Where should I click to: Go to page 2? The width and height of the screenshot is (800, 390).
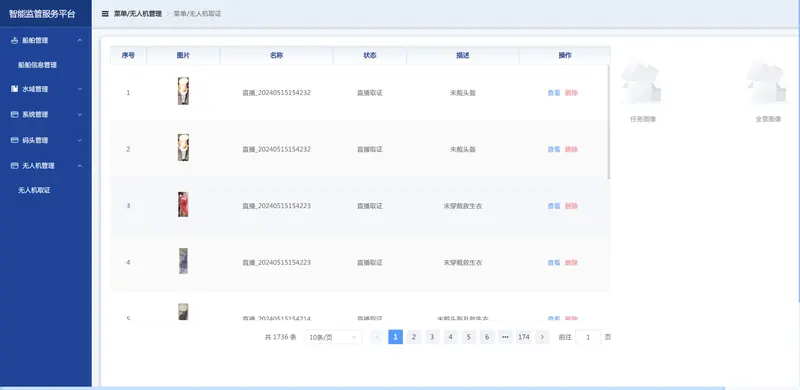(x=414, y=337)
